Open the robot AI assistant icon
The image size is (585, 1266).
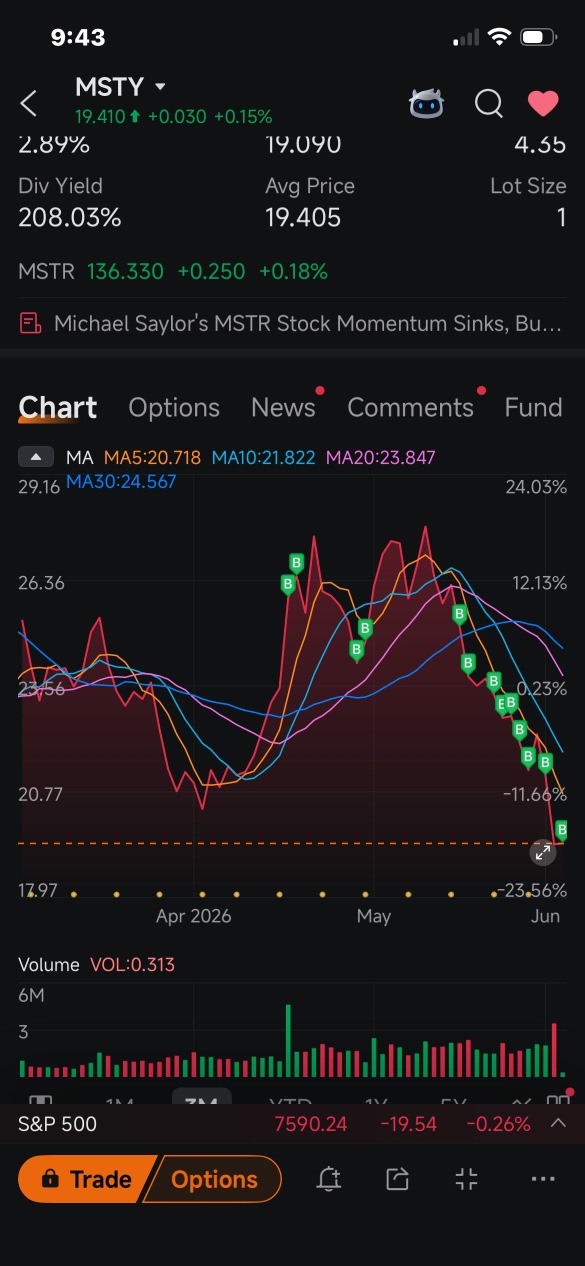point(426,103)
